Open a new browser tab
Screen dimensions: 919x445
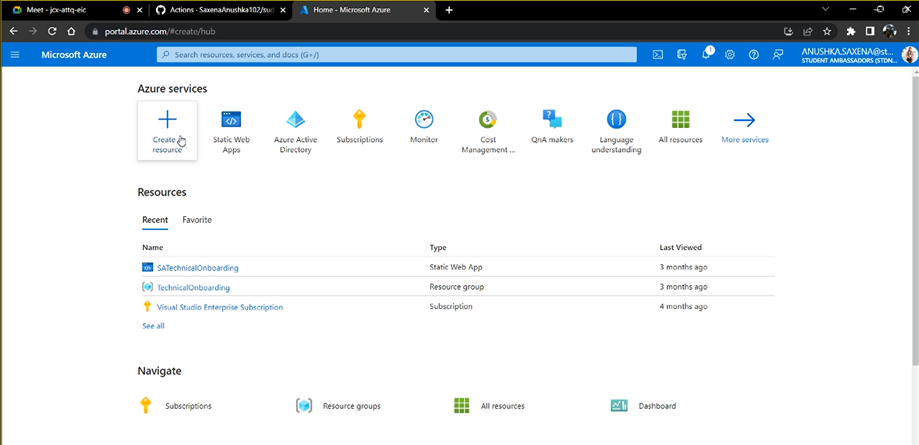pyautogui.click(x=449, y=10)
